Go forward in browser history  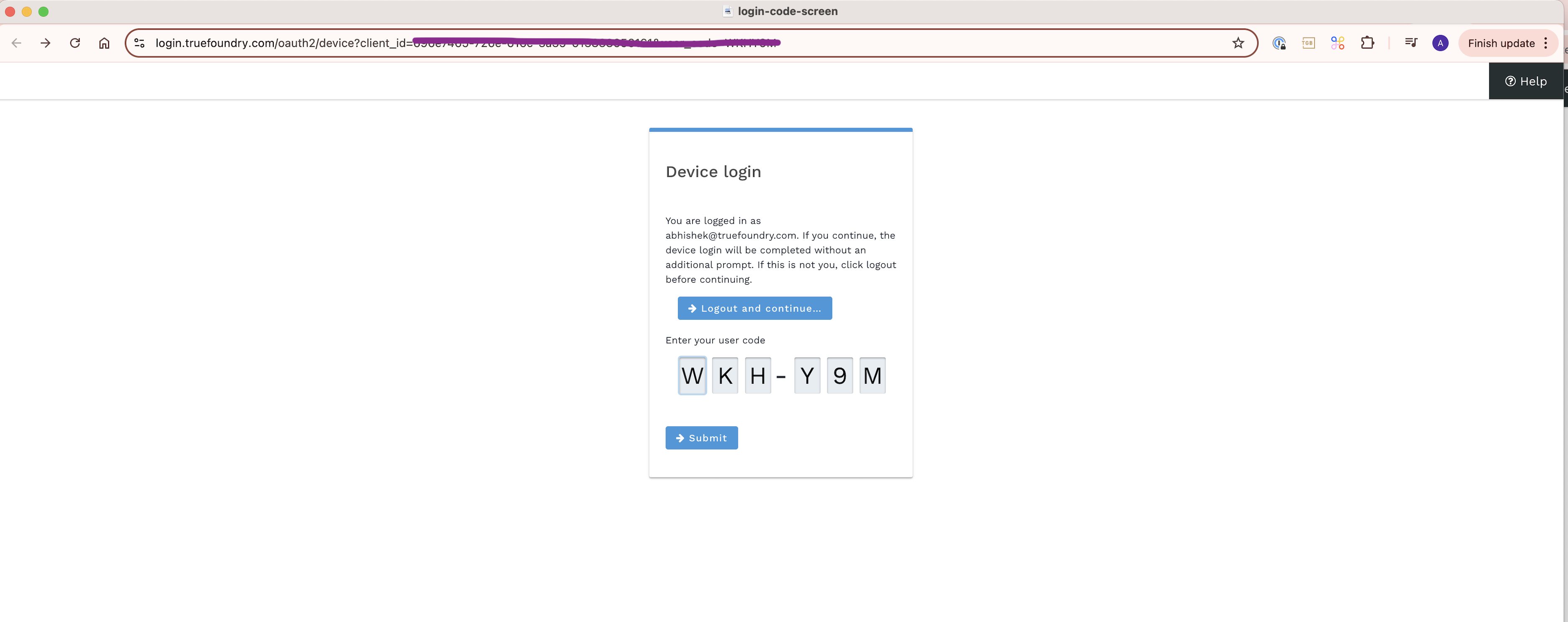(46, 43)
